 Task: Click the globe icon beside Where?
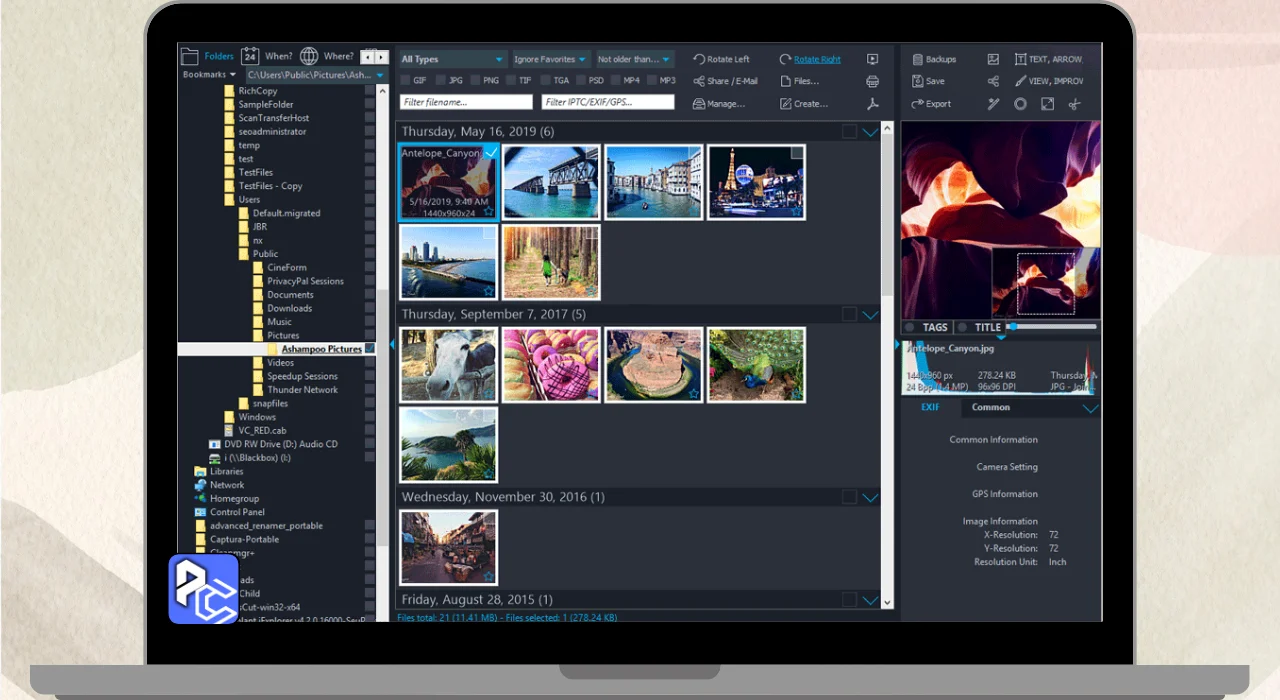pyautogui.click(x=309, y=56)
